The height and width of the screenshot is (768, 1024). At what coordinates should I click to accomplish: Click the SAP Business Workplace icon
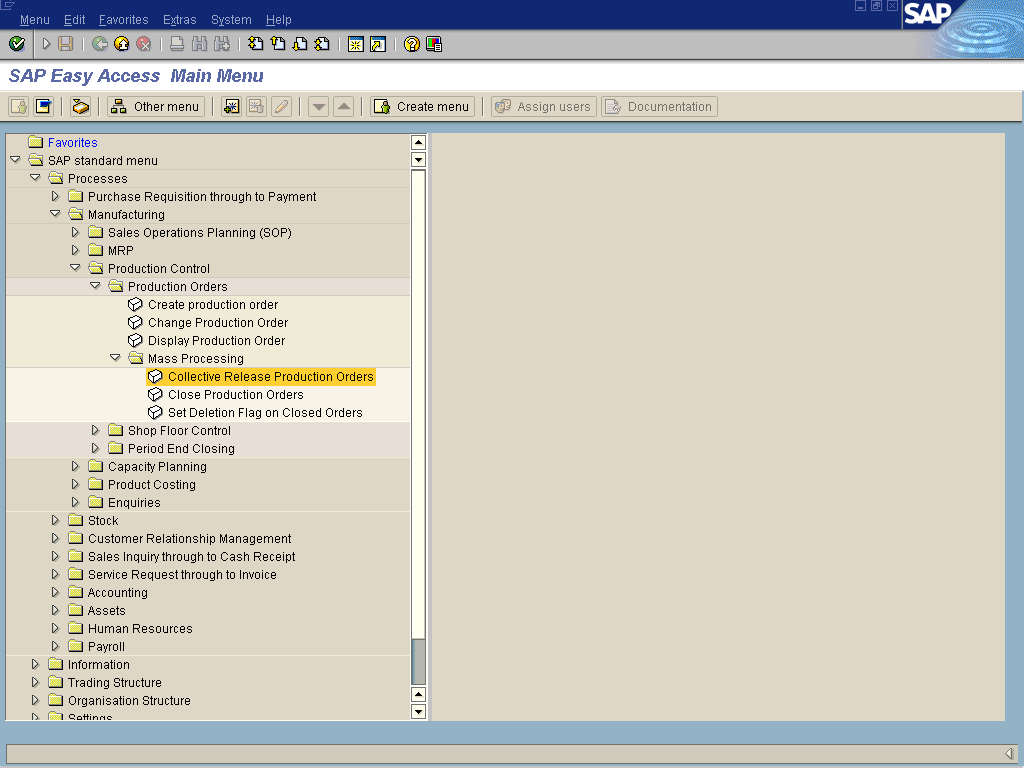[80, 106]
